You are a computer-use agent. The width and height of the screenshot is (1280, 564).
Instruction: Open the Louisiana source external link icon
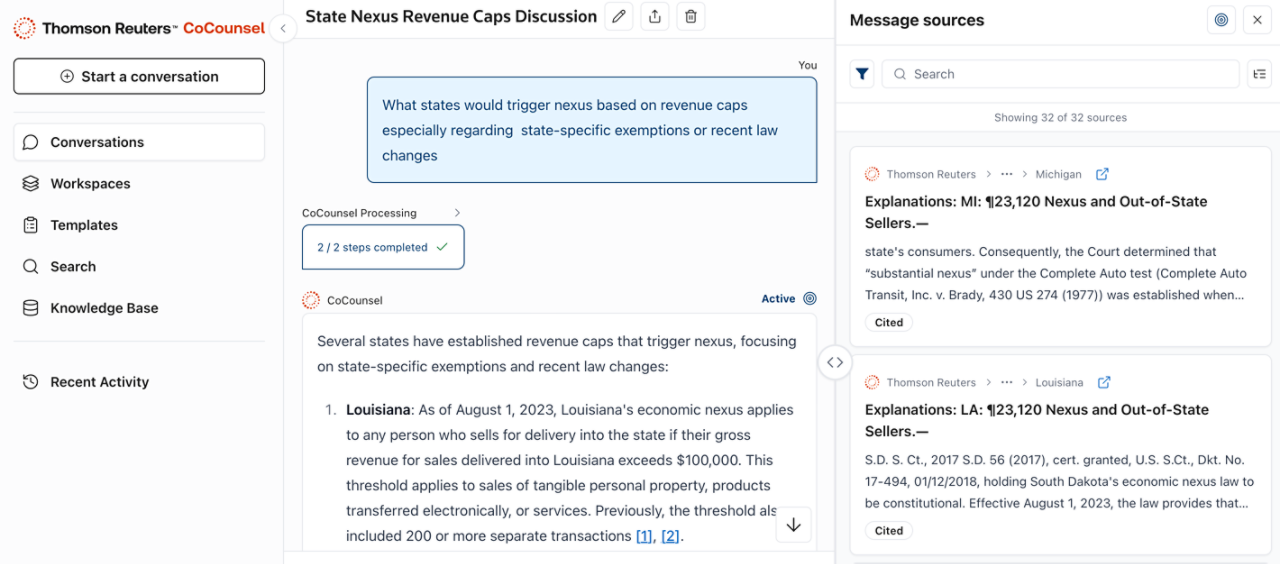pos(1104,382)
